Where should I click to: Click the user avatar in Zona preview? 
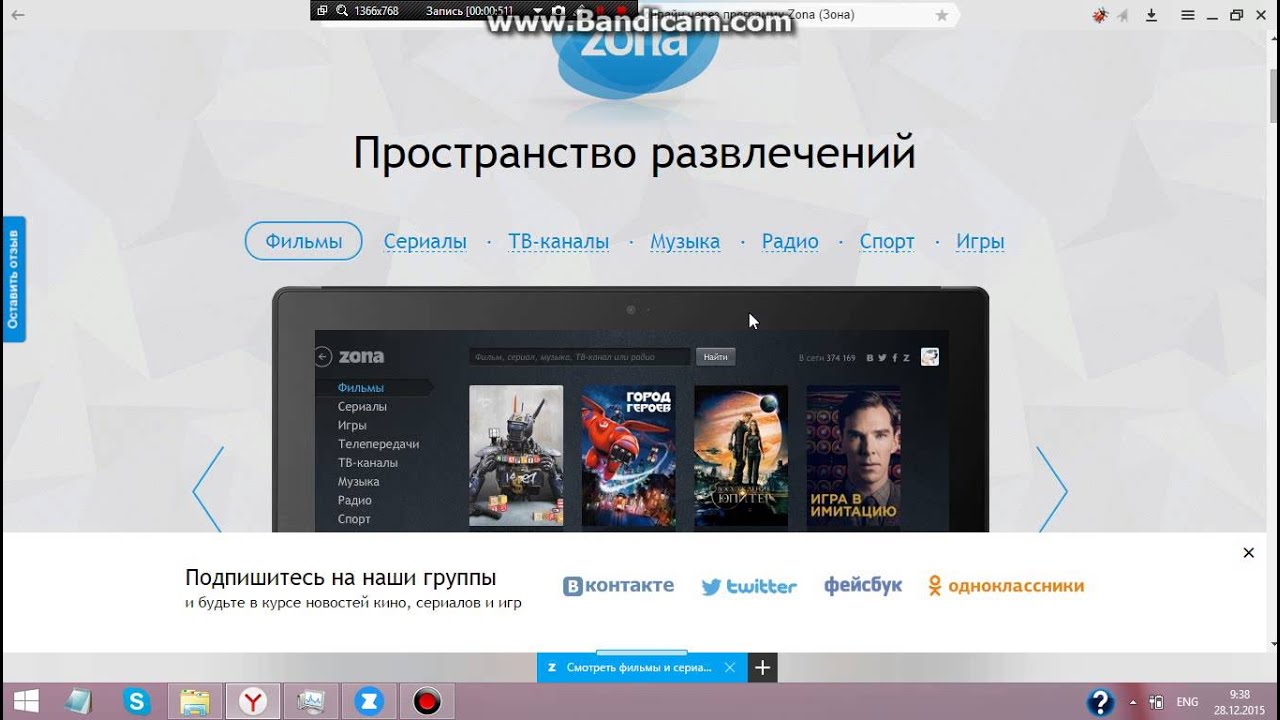coord(930,357)
